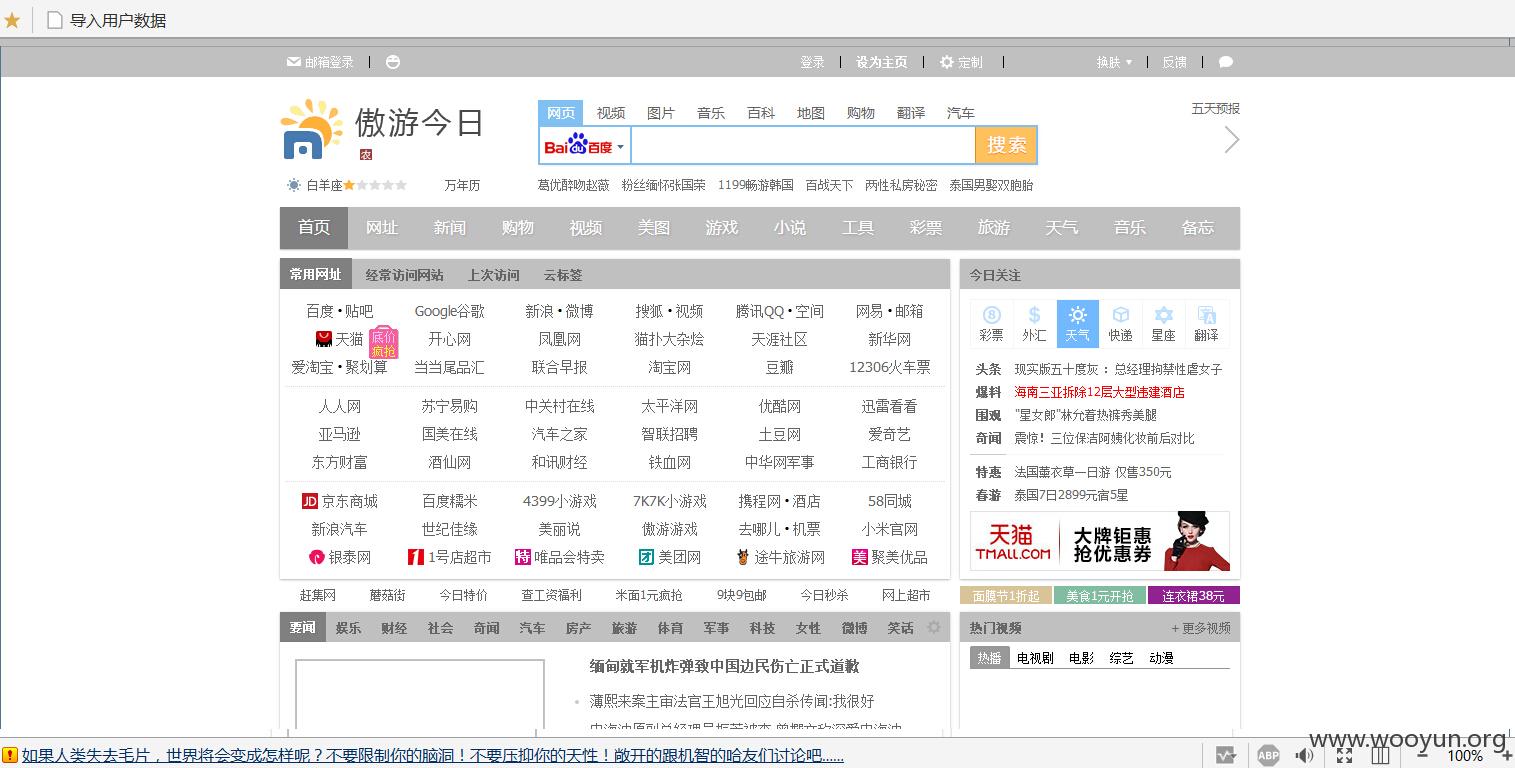Switch to 经常访问网站 tab
The image size is (1515, 768).
pos(404,275)
